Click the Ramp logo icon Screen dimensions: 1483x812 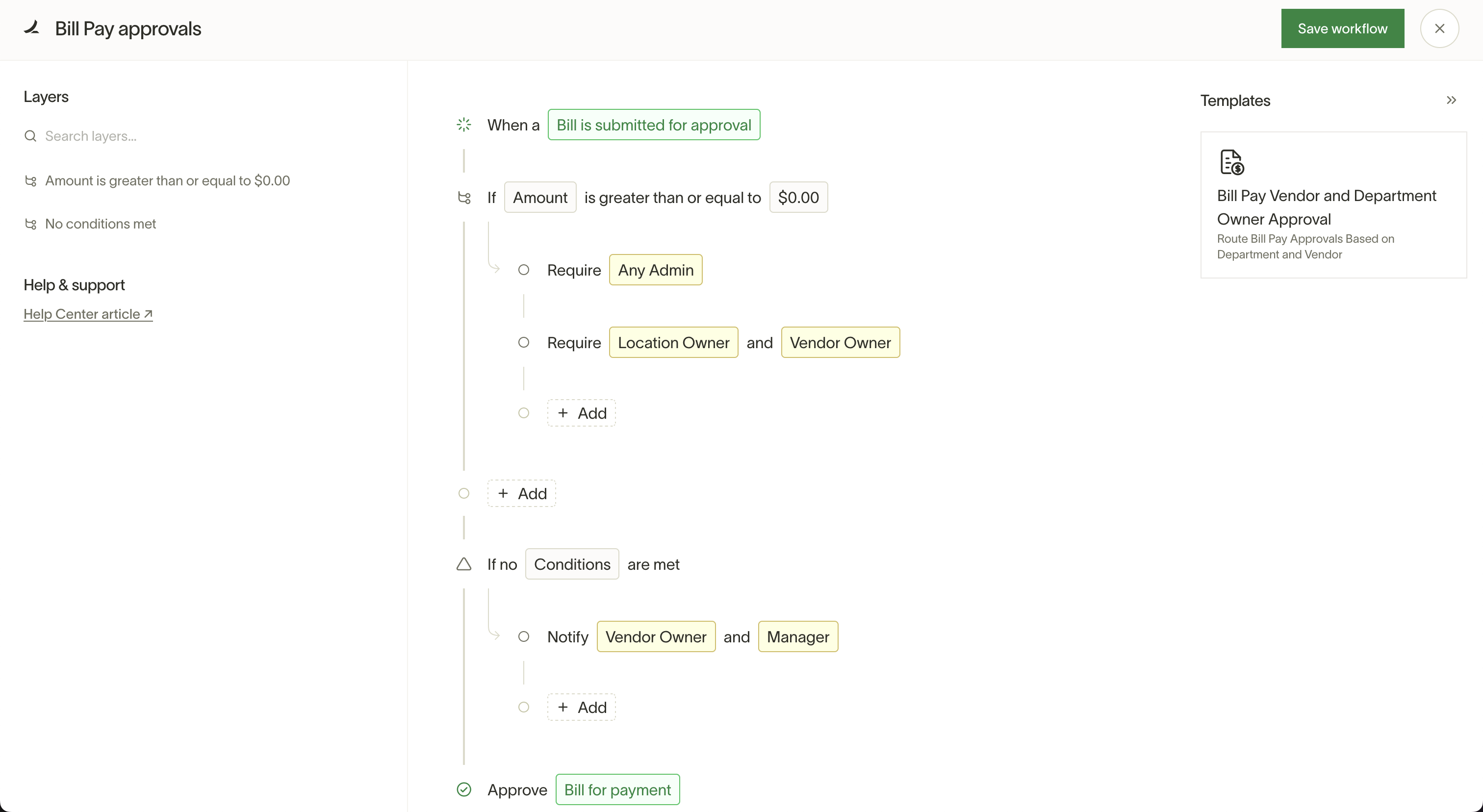tap(32, 27)
